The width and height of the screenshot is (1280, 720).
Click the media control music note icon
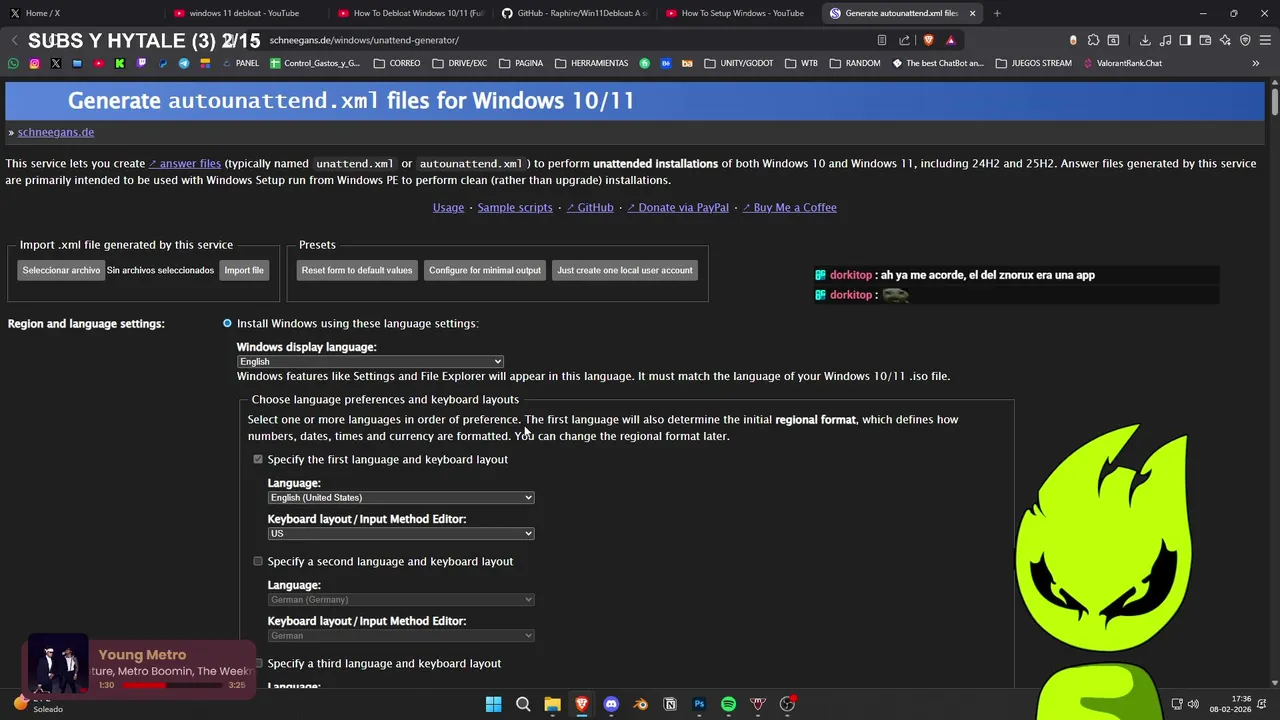[x=1165, y=40]
